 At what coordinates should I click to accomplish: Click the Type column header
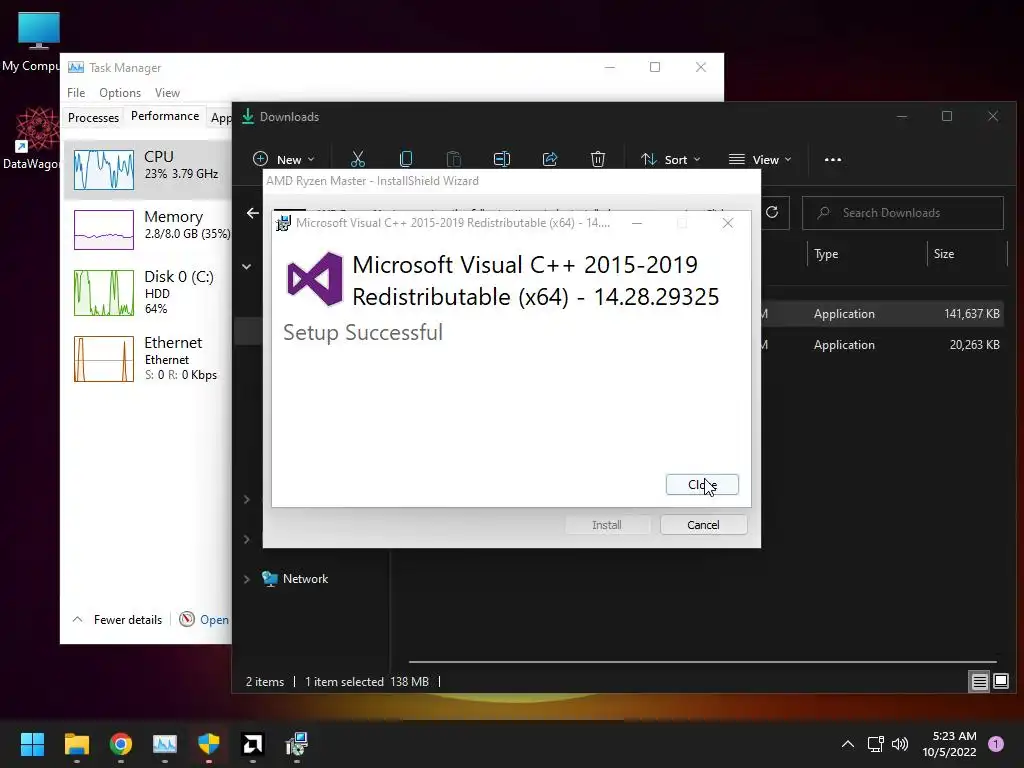(866, 254)
